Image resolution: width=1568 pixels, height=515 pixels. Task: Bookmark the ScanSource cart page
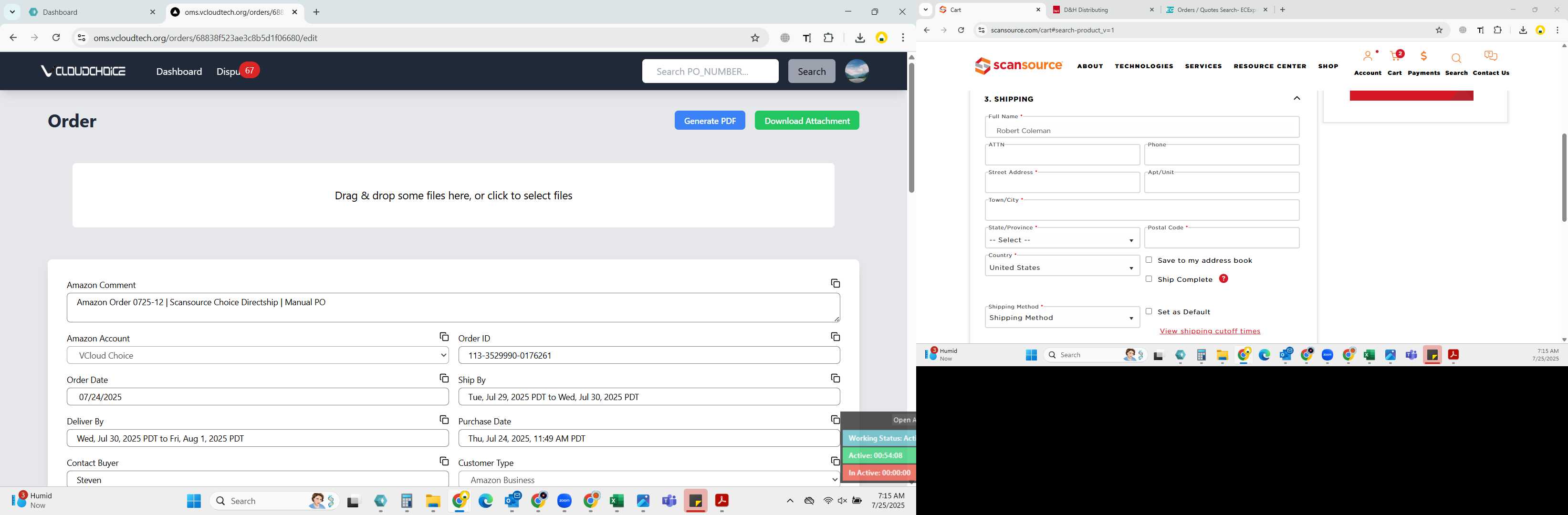pyautogui.click(x=1439, y=30)
